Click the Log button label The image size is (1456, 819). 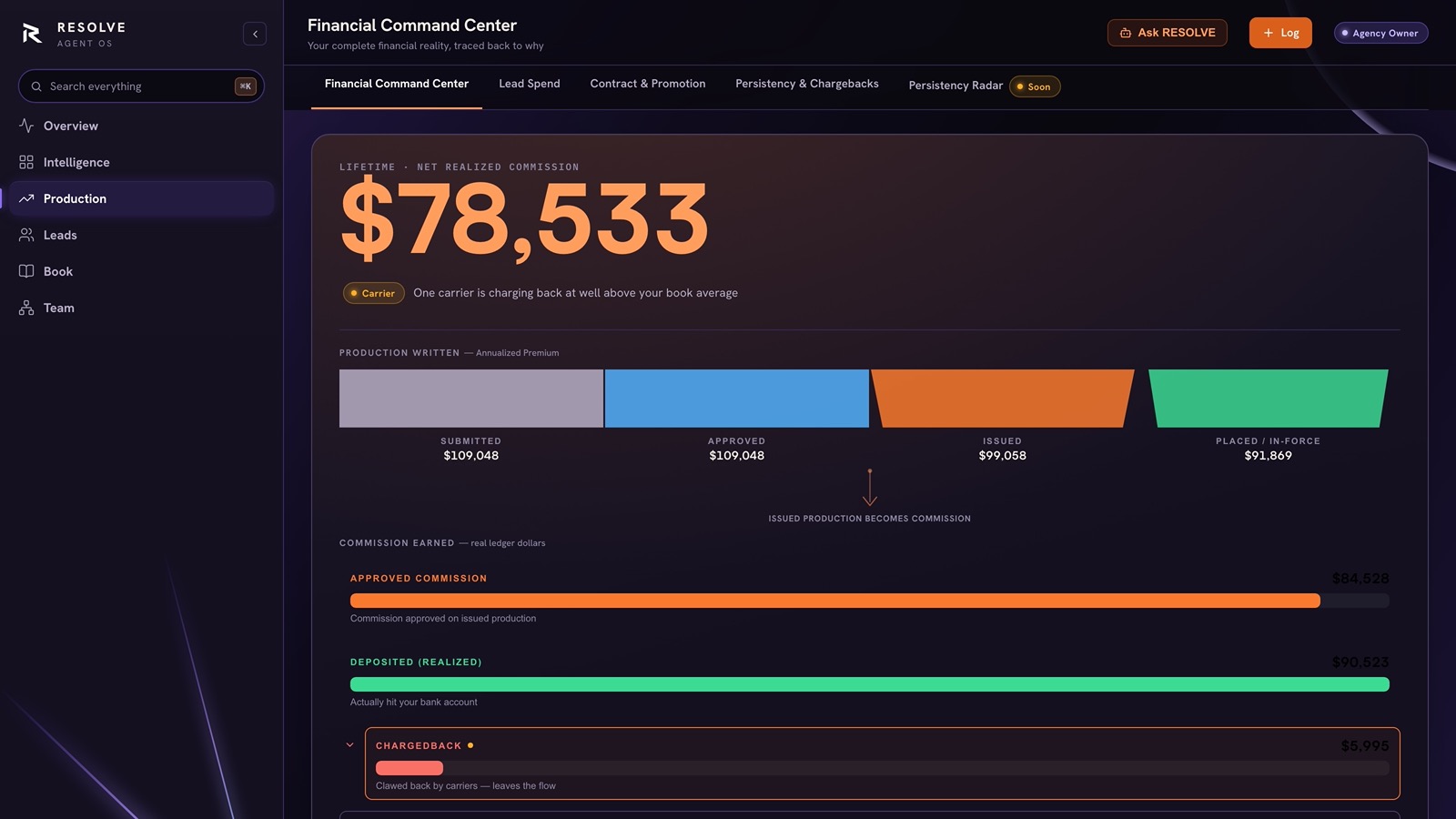pyautogui.click(x=1290, y=33)
